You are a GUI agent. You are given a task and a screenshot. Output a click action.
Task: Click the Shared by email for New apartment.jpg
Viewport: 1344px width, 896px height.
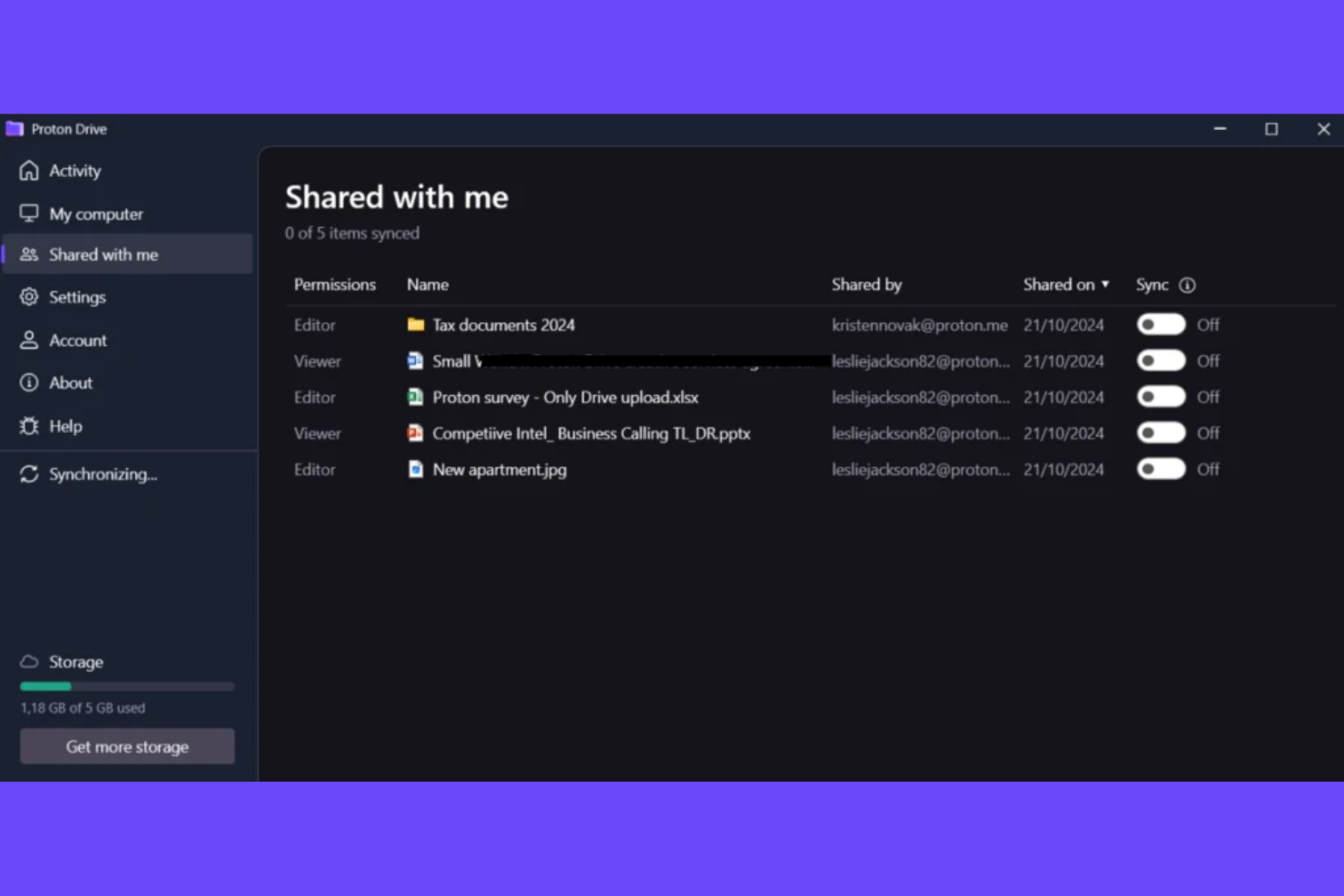coord(921,469)
